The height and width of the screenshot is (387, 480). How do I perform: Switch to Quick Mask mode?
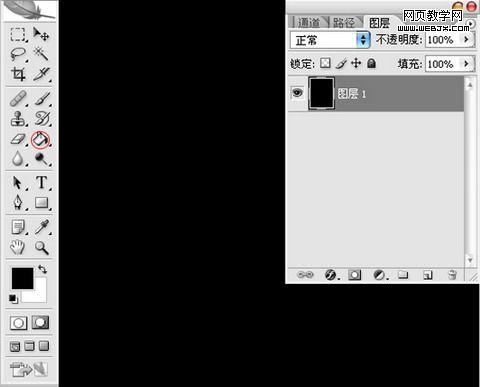pos(40,322)
